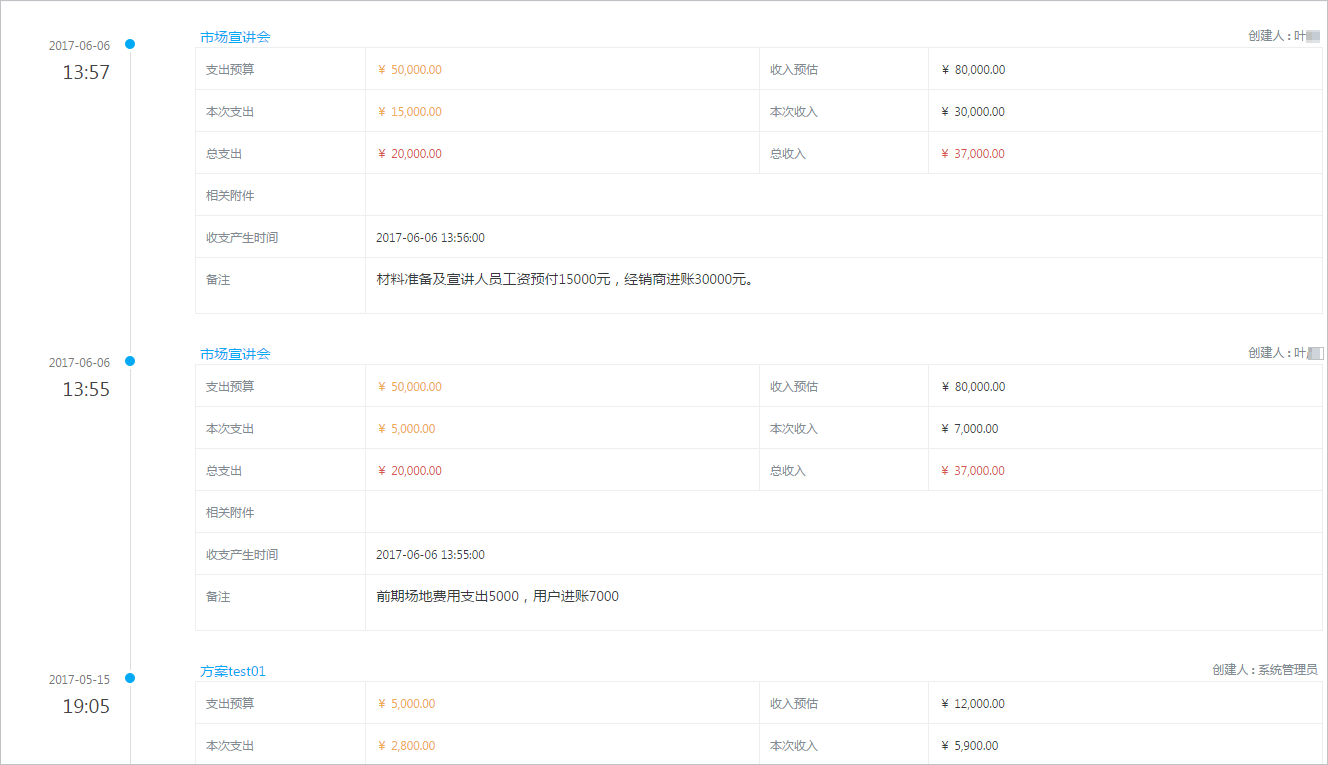Click the ¥ 30,000.00 本次收入 value
This screenshot has width=1328, height=765.
[x=973, y=112]
